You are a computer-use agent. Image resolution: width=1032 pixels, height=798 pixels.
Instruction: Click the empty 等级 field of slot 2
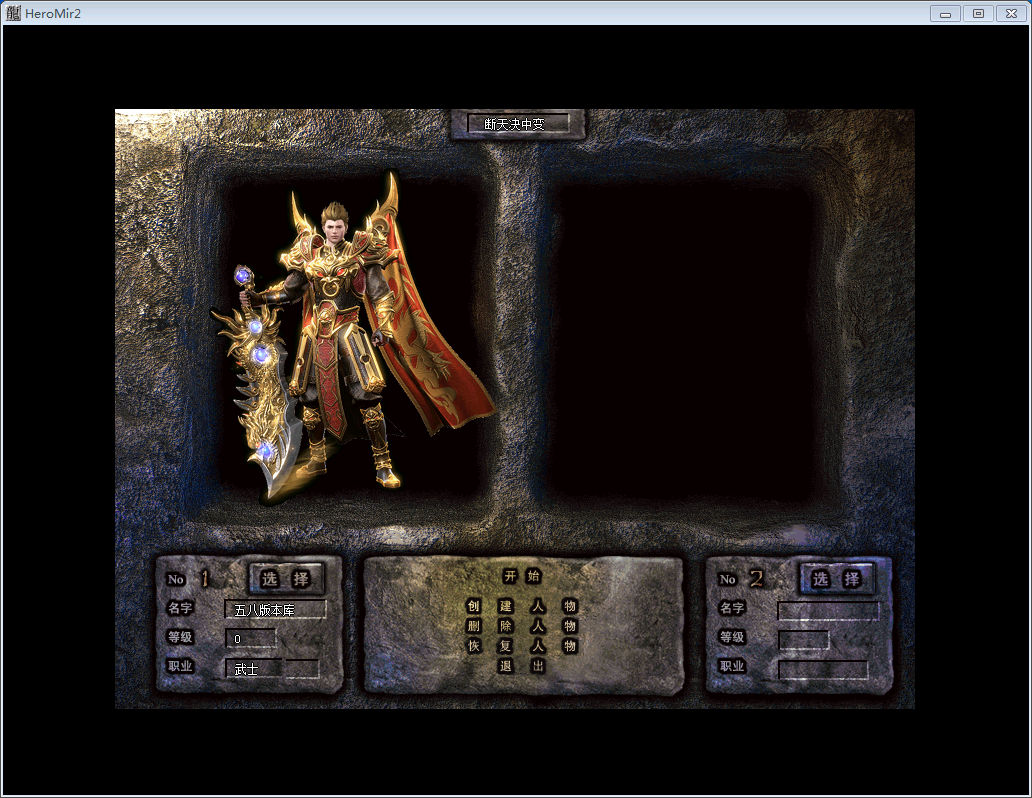click(804, 640)
